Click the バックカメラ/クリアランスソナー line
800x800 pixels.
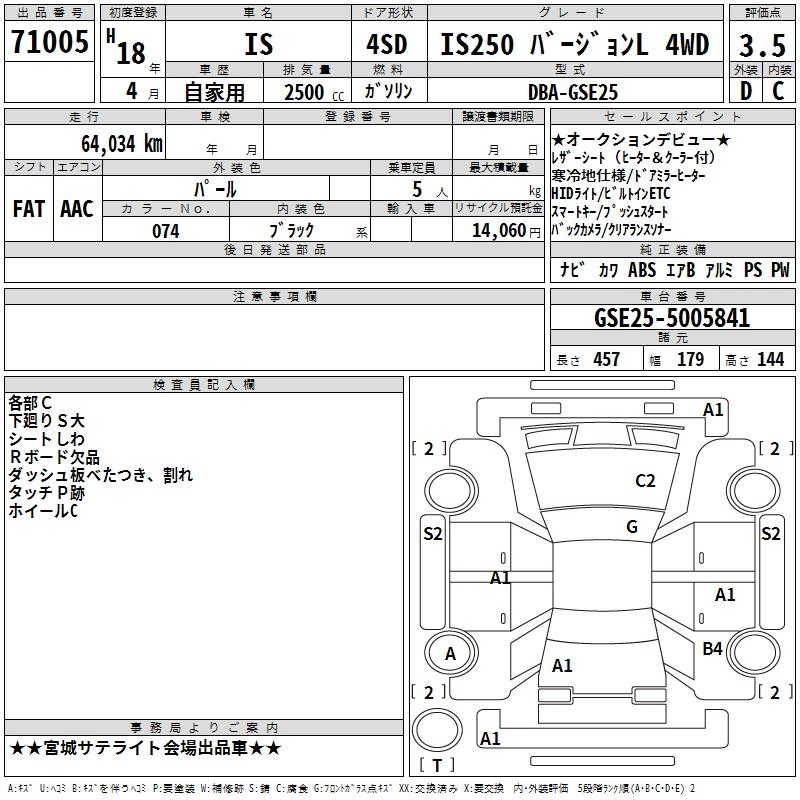(x=612, y=230)
